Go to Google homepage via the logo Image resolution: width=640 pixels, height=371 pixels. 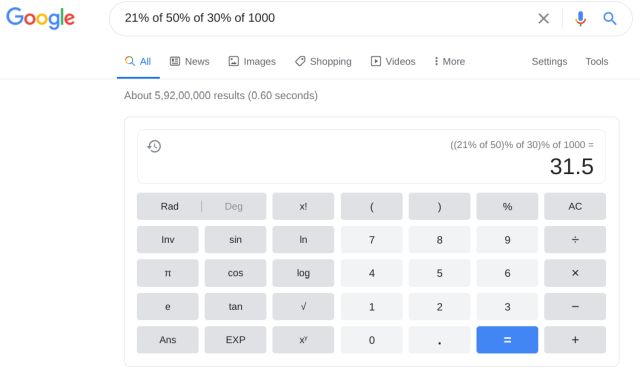[x=40, y=18]
